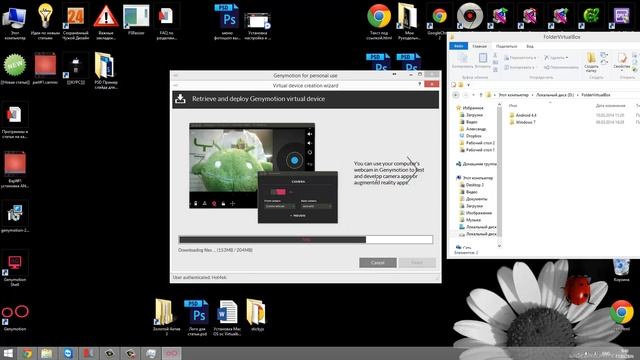The image size is (640, 360).
Task: Select Homegroup in the Explorer sidebar
Action: click(x=476, y=164)
